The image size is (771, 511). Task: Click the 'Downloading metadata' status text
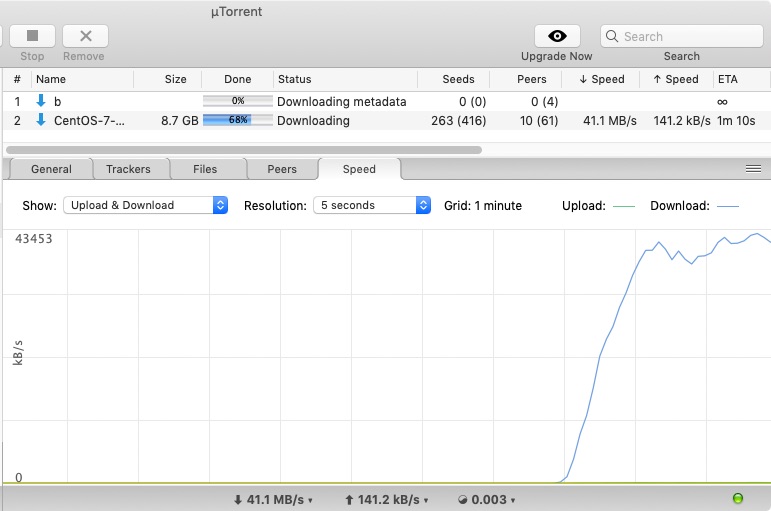click(342, 102)
